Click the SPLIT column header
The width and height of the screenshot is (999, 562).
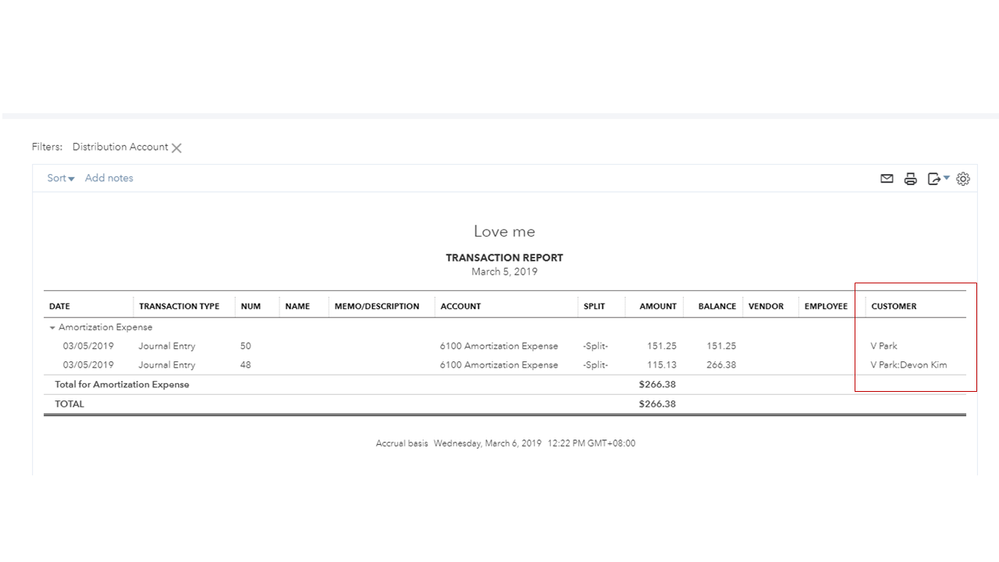(x=594, y=306)
